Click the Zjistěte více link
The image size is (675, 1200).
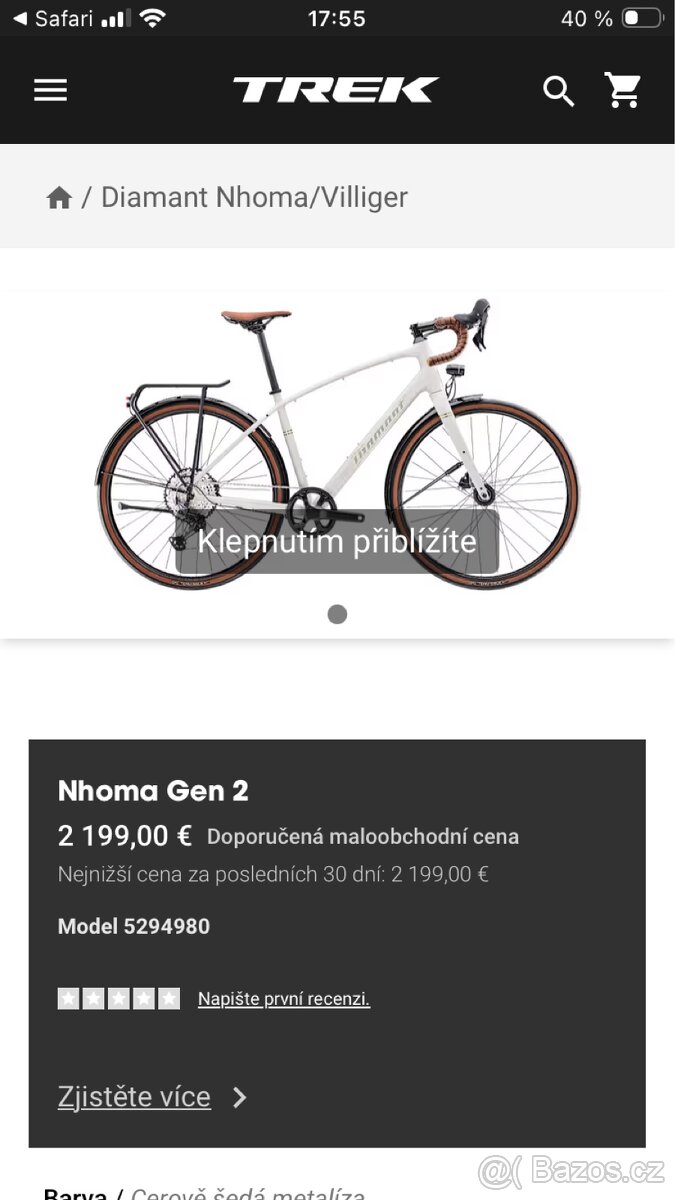[x=134, y=1097]
